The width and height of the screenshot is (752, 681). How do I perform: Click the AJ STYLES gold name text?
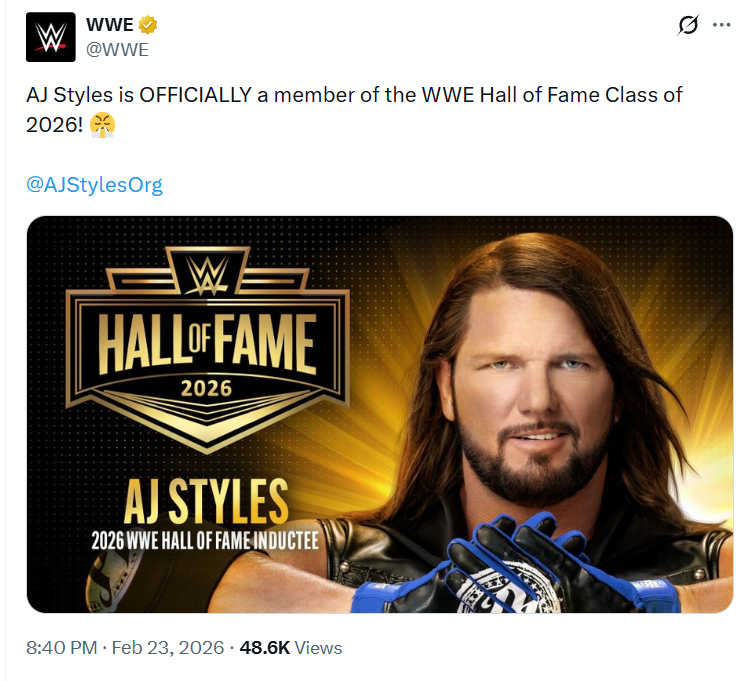click(x=207, y=501)
